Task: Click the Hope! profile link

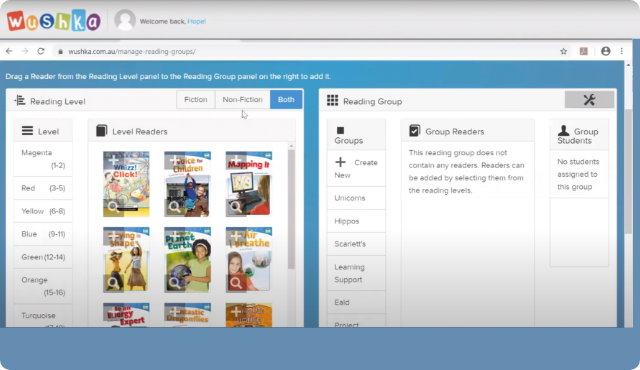Action: coord(197,22)
